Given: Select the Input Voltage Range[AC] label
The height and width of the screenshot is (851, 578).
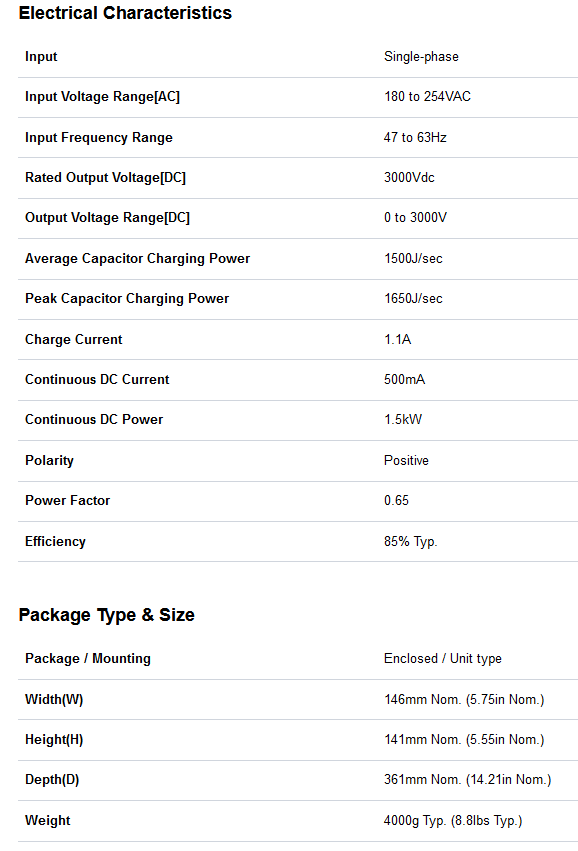Looking at the screenshot, I should point(102,97).
